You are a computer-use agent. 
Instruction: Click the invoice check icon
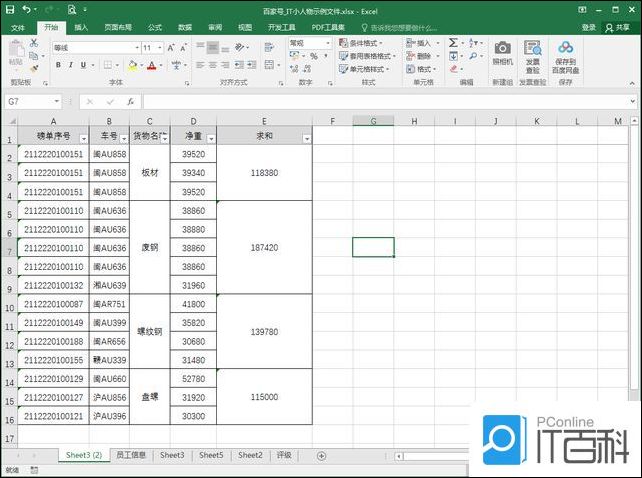point(533,48)
